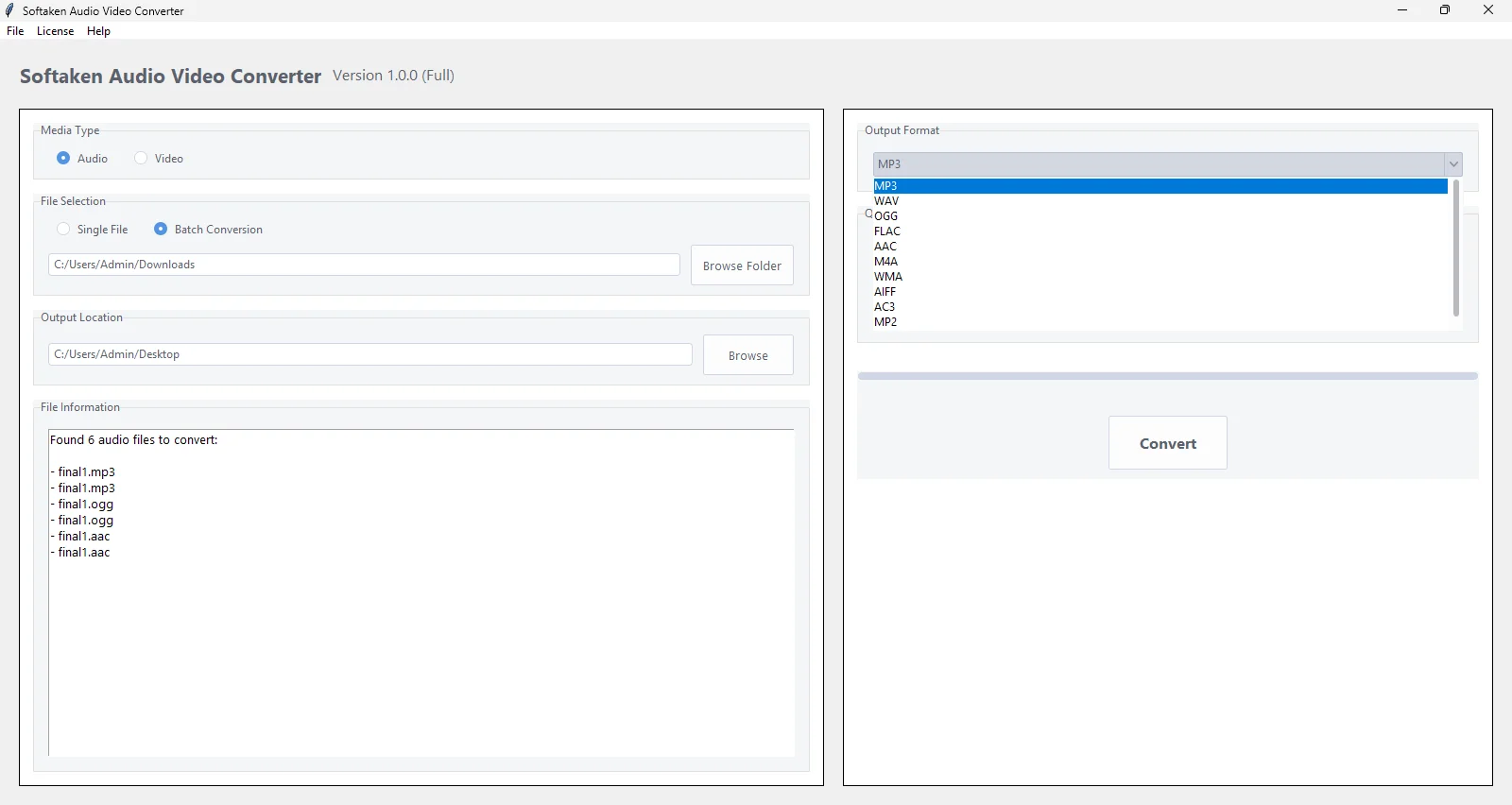The image size is (1512, 805).
Task: Click the conversion progress bar
Action: coord(1167,376)
